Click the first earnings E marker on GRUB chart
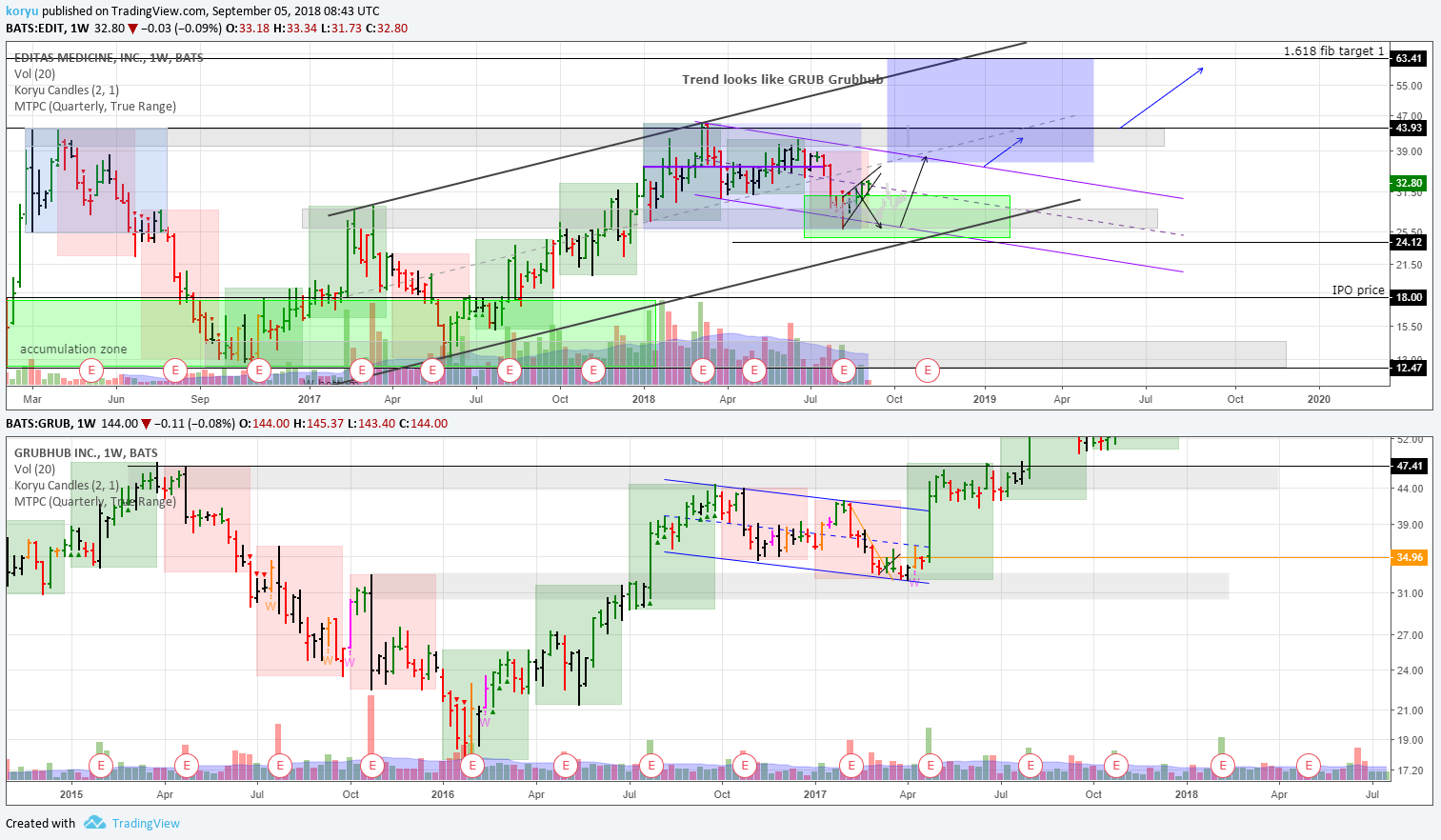The image size is (1441, 840). 100,765
